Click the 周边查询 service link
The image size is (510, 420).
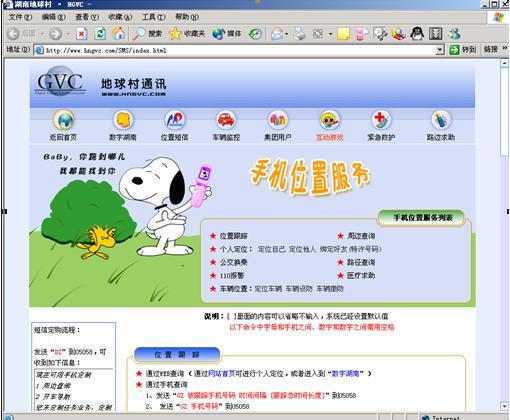[361, 236]
